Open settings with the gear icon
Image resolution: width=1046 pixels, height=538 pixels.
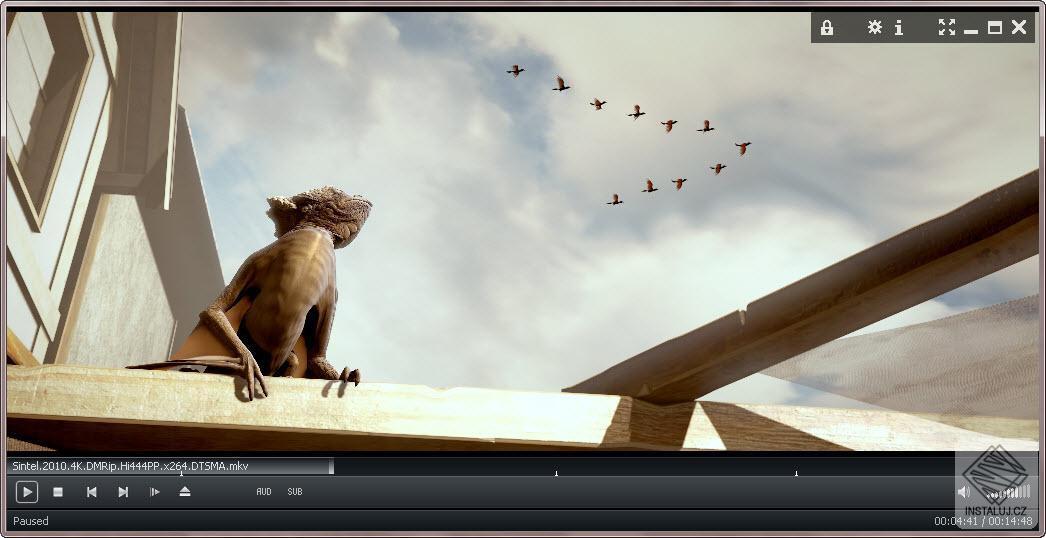pyautogui.click(x=875, y=27)
